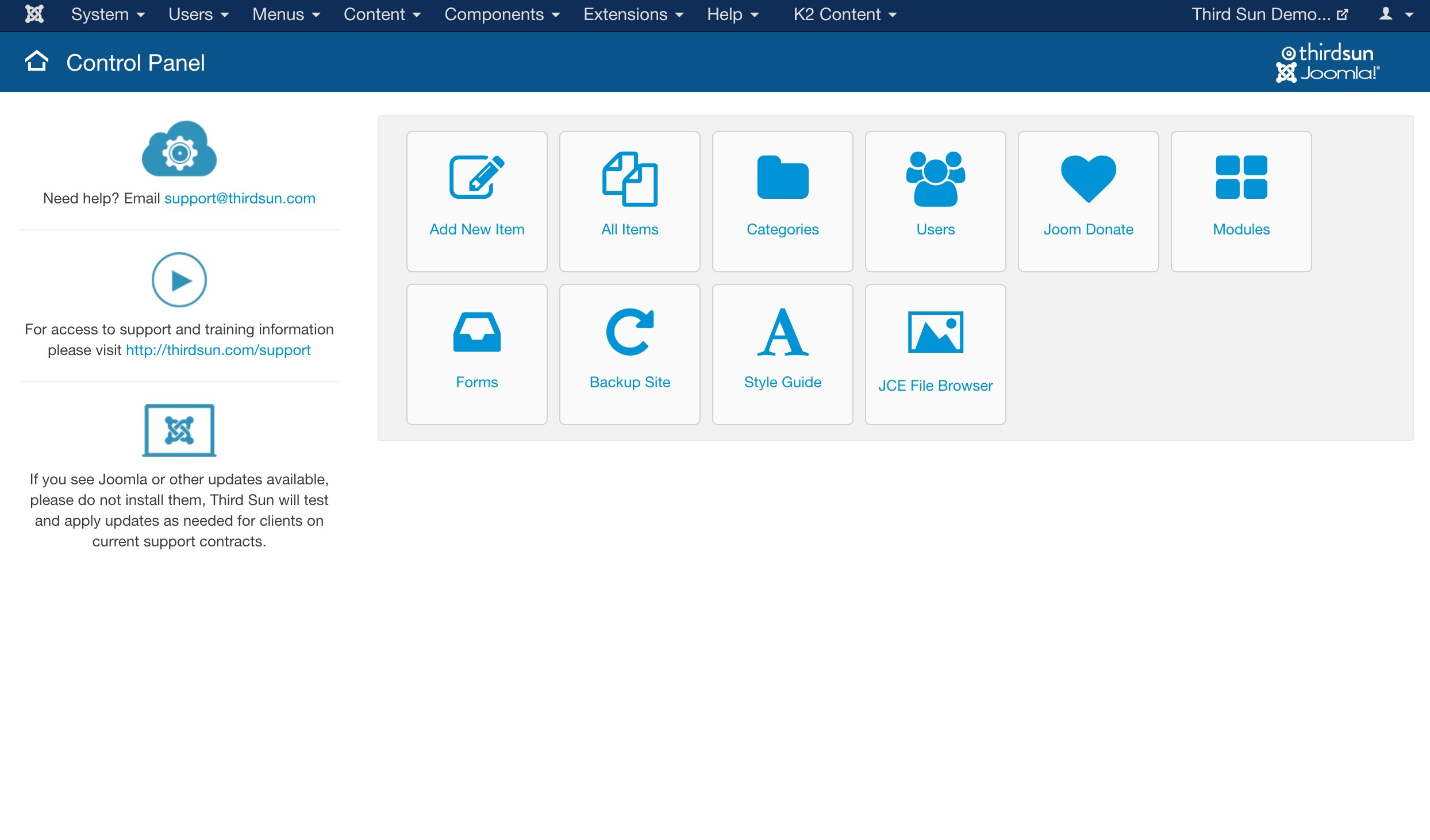
Task: Expand the Components dropdown
Action: point(502,14)
